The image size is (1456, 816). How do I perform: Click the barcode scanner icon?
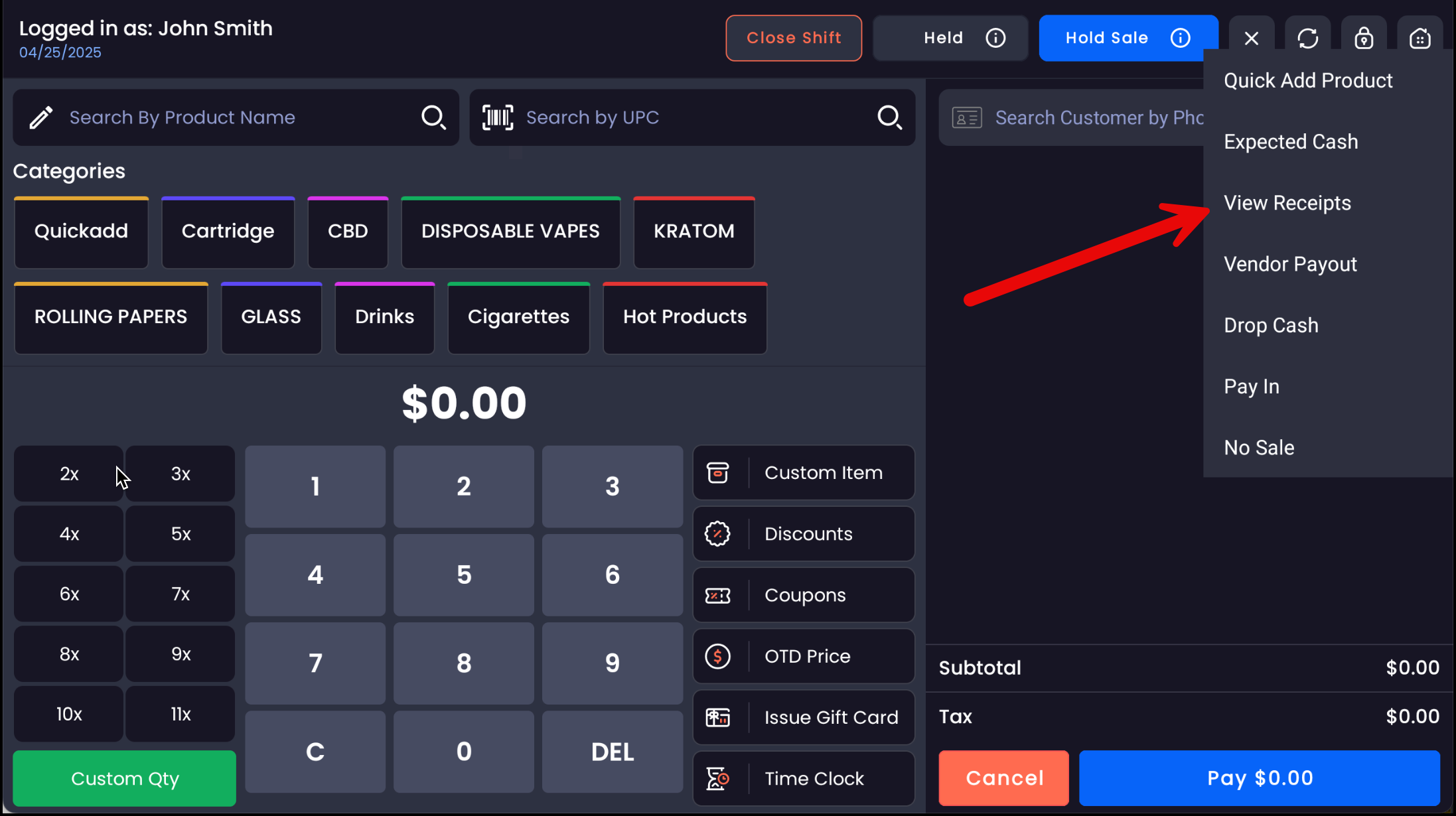[x=498, y=117]
